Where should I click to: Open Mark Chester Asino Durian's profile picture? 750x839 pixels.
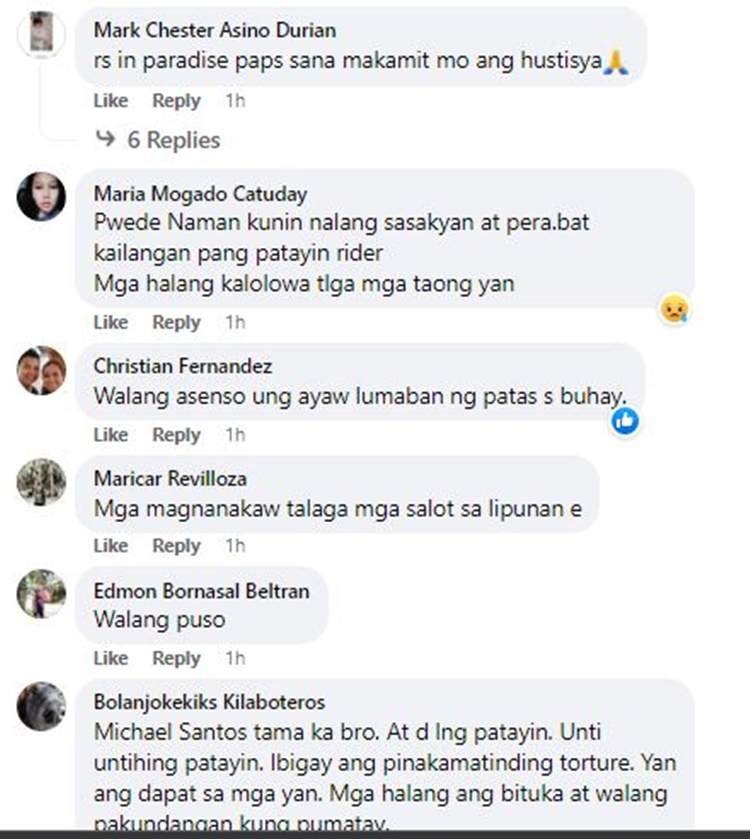click(x=41, y=32)
